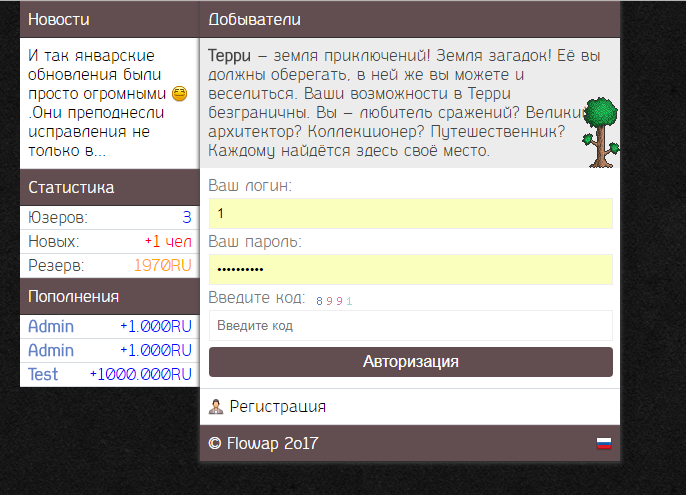Click the Russian flag icon in footer

pos(603,443)
